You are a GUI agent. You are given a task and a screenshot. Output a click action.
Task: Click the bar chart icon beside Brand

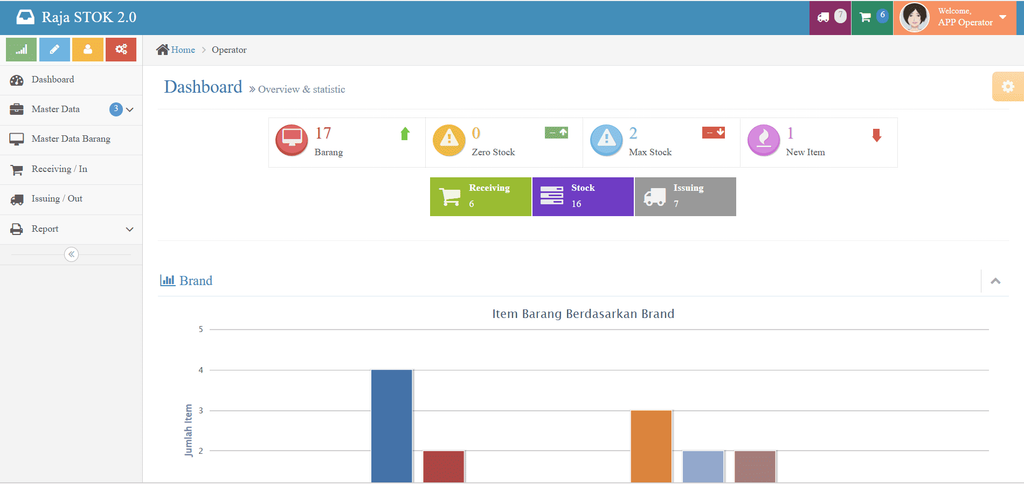click(x=167, y=281)
